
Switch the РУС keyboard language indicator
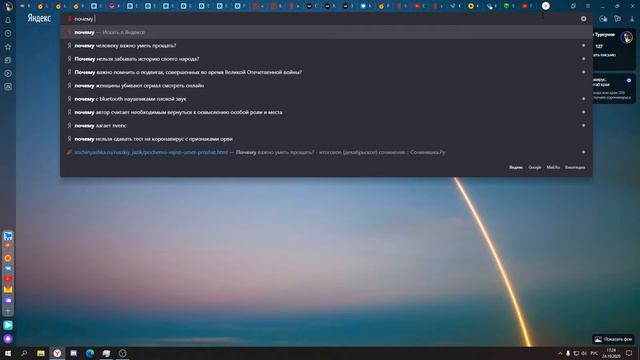point(594,353)
